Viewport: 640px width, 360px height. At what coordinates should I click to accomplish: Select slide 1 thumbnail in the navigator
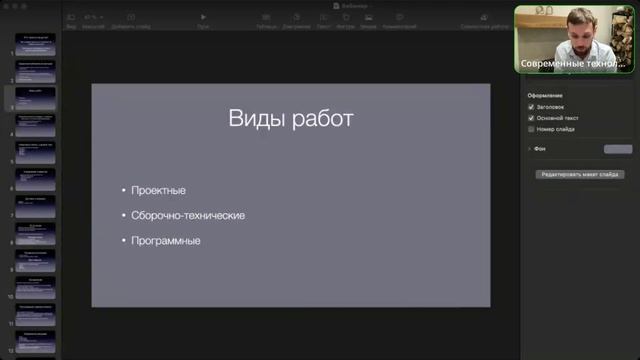(x=36, y=44)
